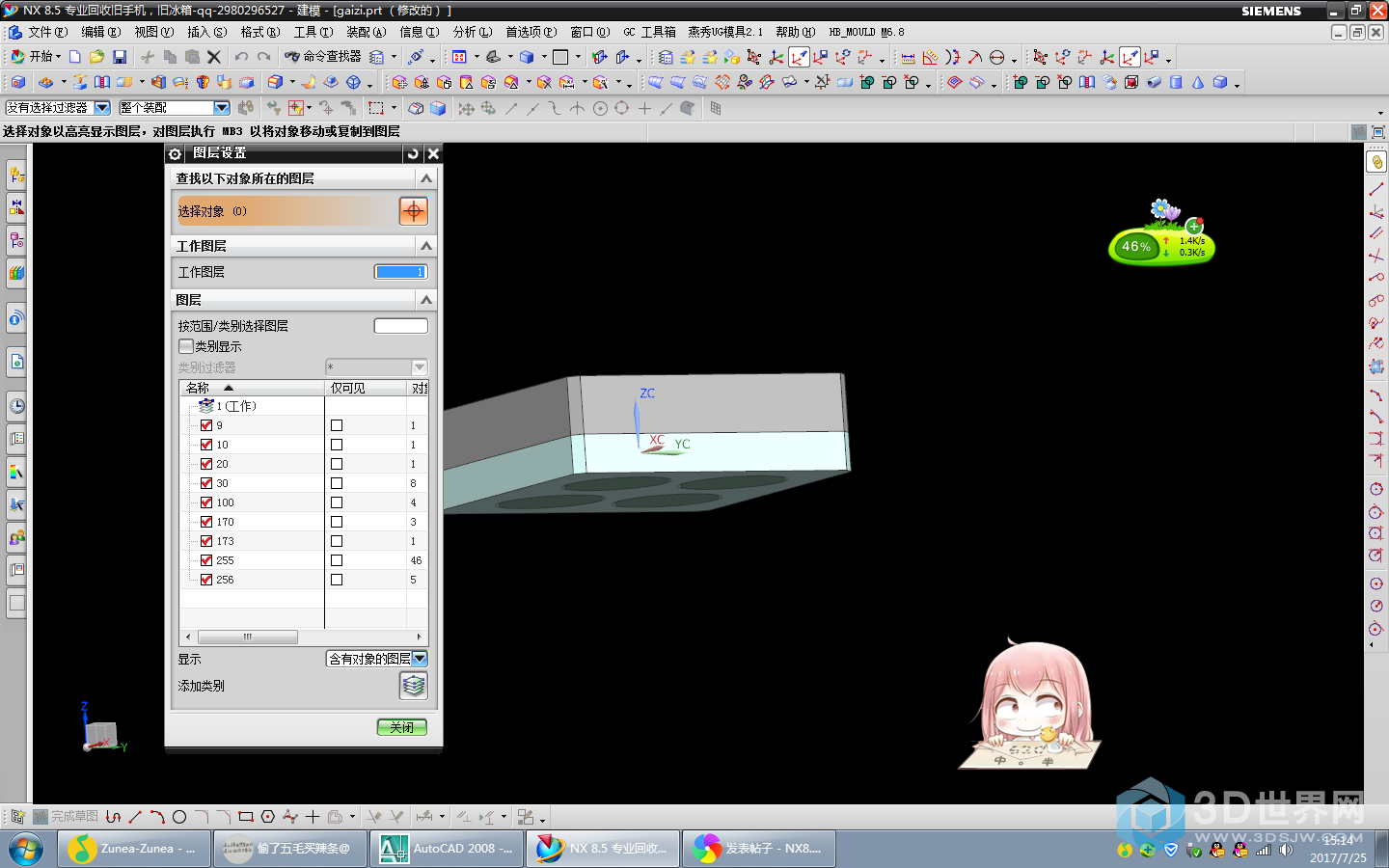Collapse the Find Layer from Object section
The height and width of the screenshot is (868, 1389).
tap(426, 178)
